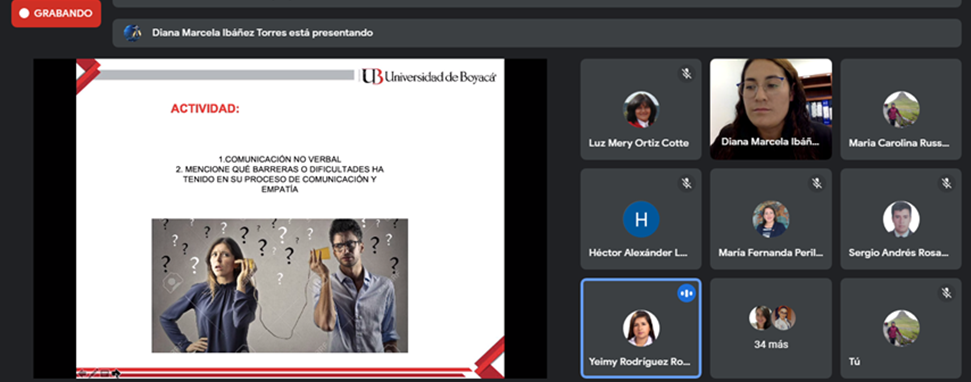
Task: Click the red ACTIVIDAD: heading on slide
Action: 205,109
